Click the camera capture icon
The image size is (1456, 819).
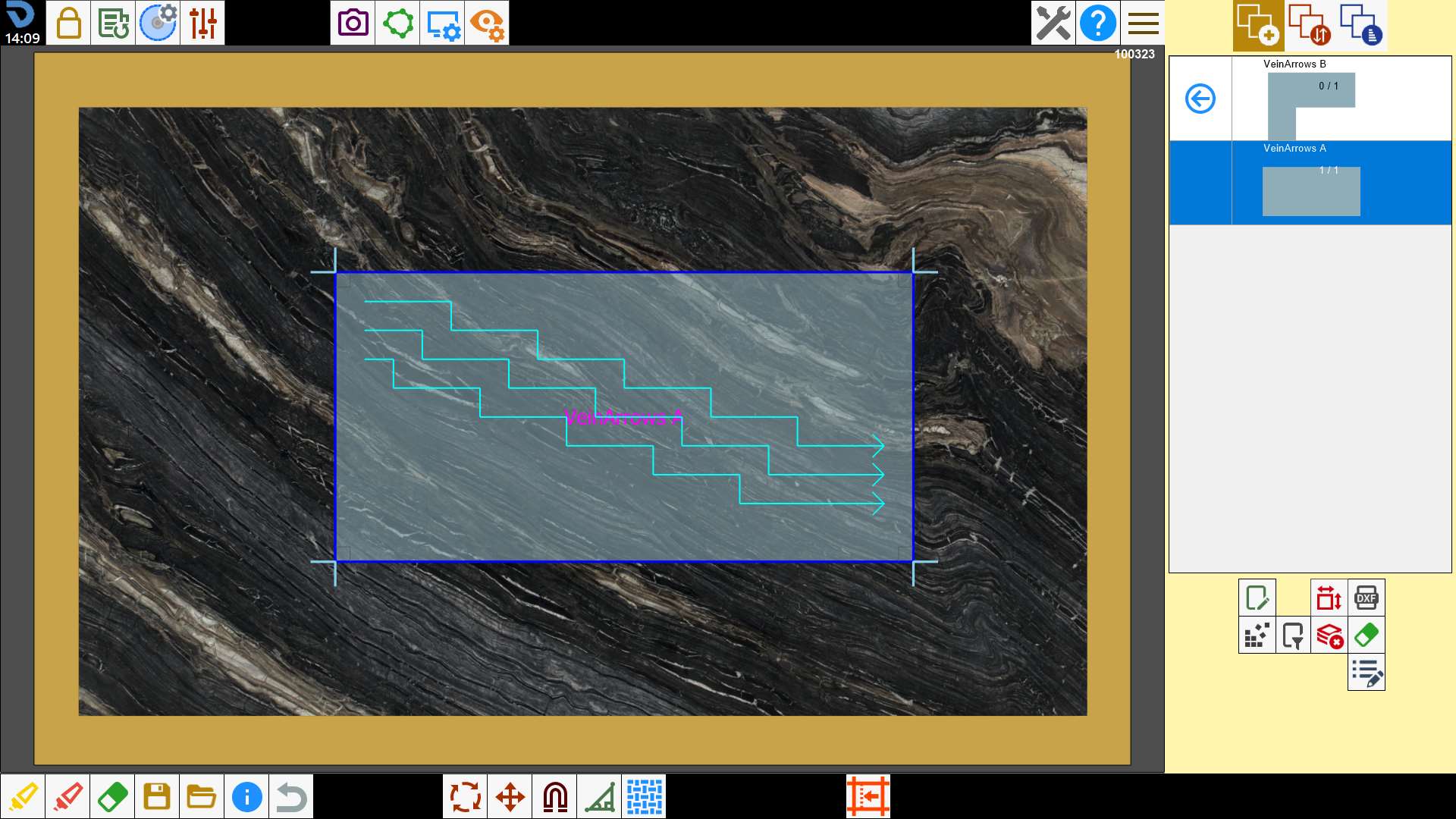(x=353, y=23)
